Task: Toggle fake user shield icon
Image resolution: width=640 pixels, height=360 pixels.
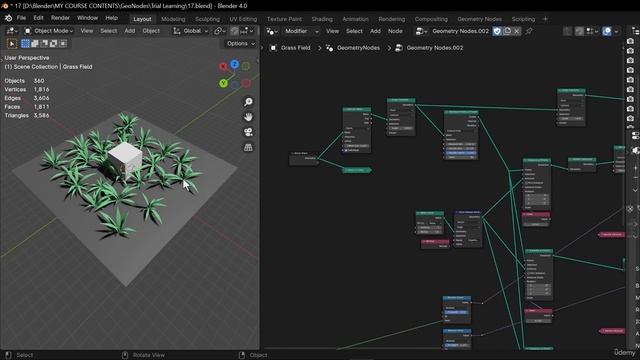Action: click(x=497, y=31)
